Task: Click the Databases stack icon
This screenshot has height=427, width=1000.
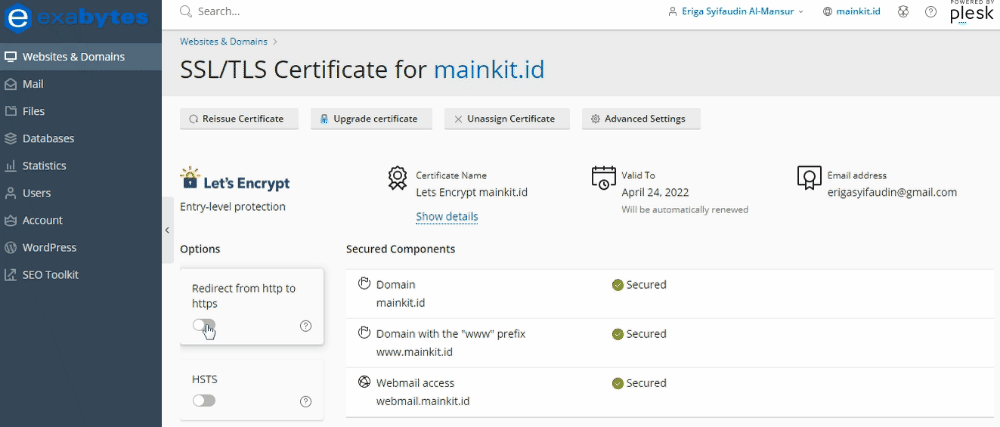Action: pyautogui.click(x=10, y=138)
